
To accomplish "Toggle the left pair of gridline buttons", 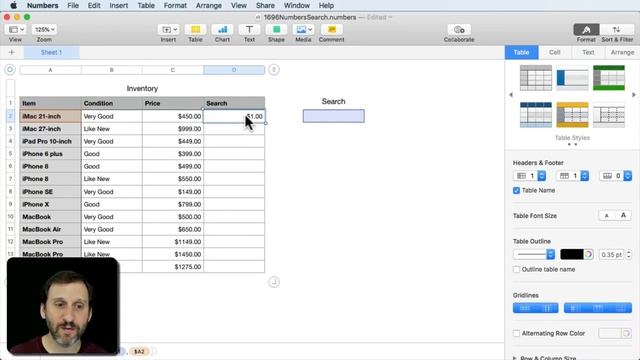I will coord(536,308).
